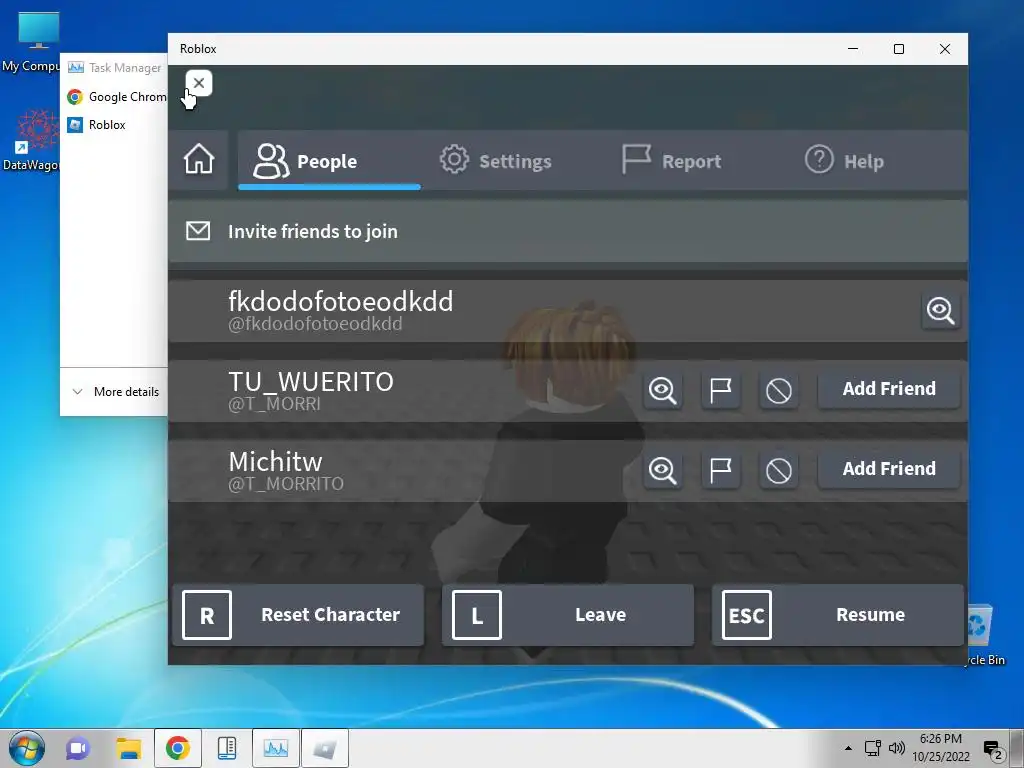Click the Resume button
Viewport: 1024px width, 768px height.
[x=838, y=615]
